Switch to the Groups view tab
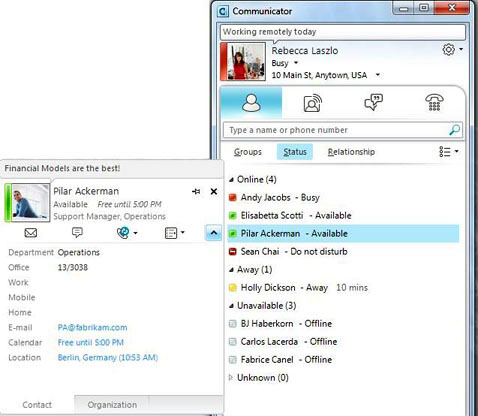478x416 pixels. 248,152
